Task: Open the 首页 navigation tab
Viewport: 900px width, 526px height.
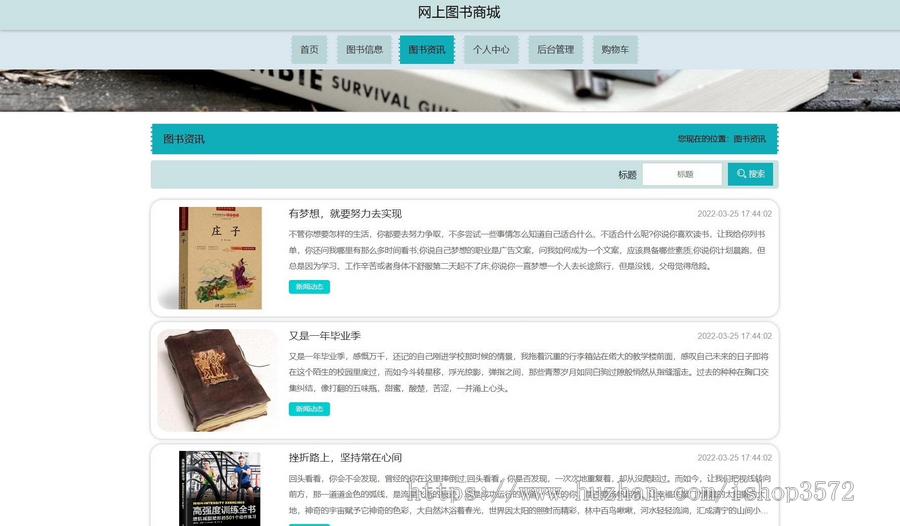Action: click(309, 49)
